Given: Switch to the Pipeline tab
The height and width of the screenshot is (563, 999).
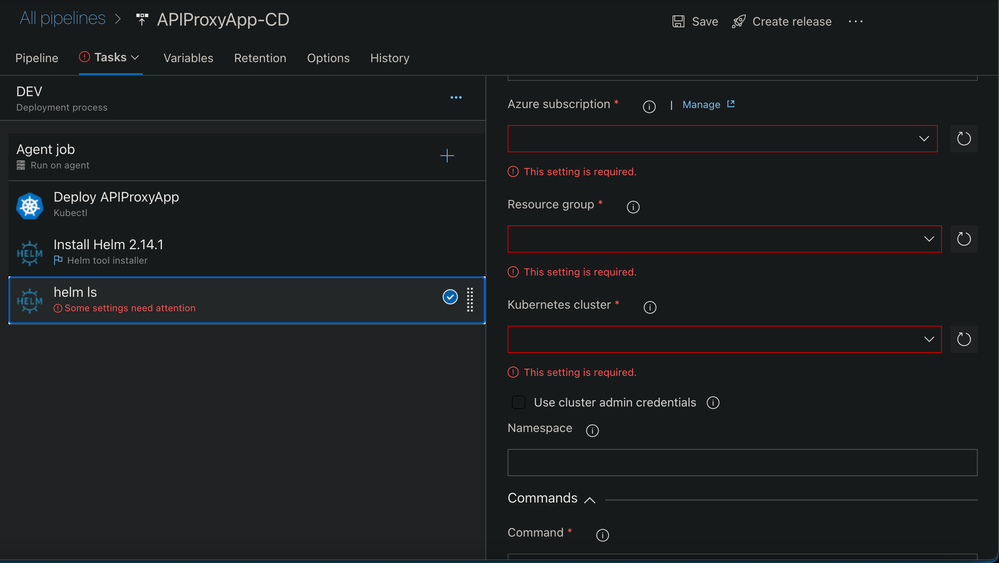Looking at the screenshot, I should pyautogui.click(x=37, y=58).
